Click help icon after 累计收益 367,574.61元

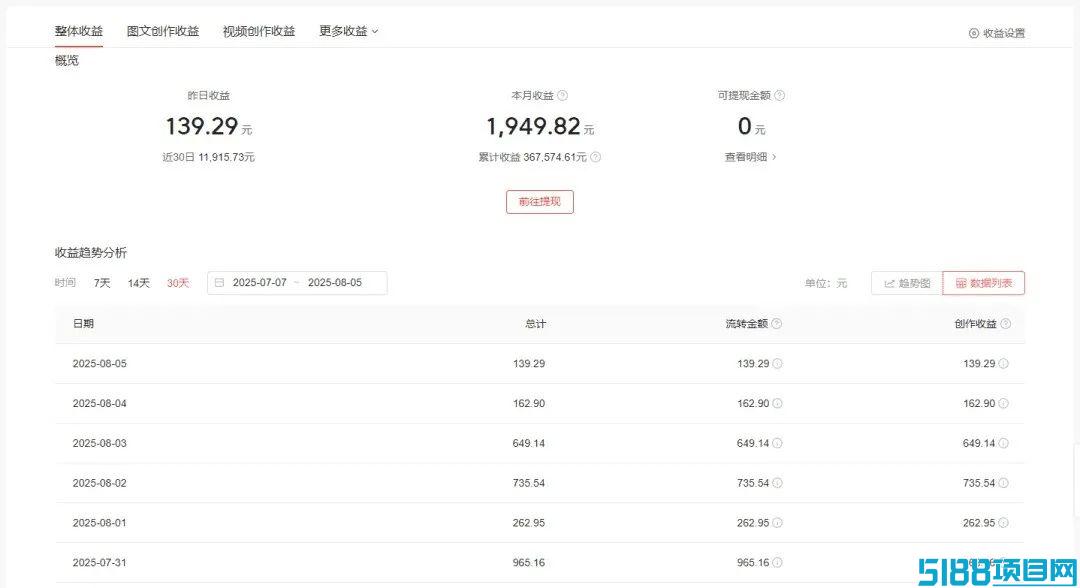(596, 157)
